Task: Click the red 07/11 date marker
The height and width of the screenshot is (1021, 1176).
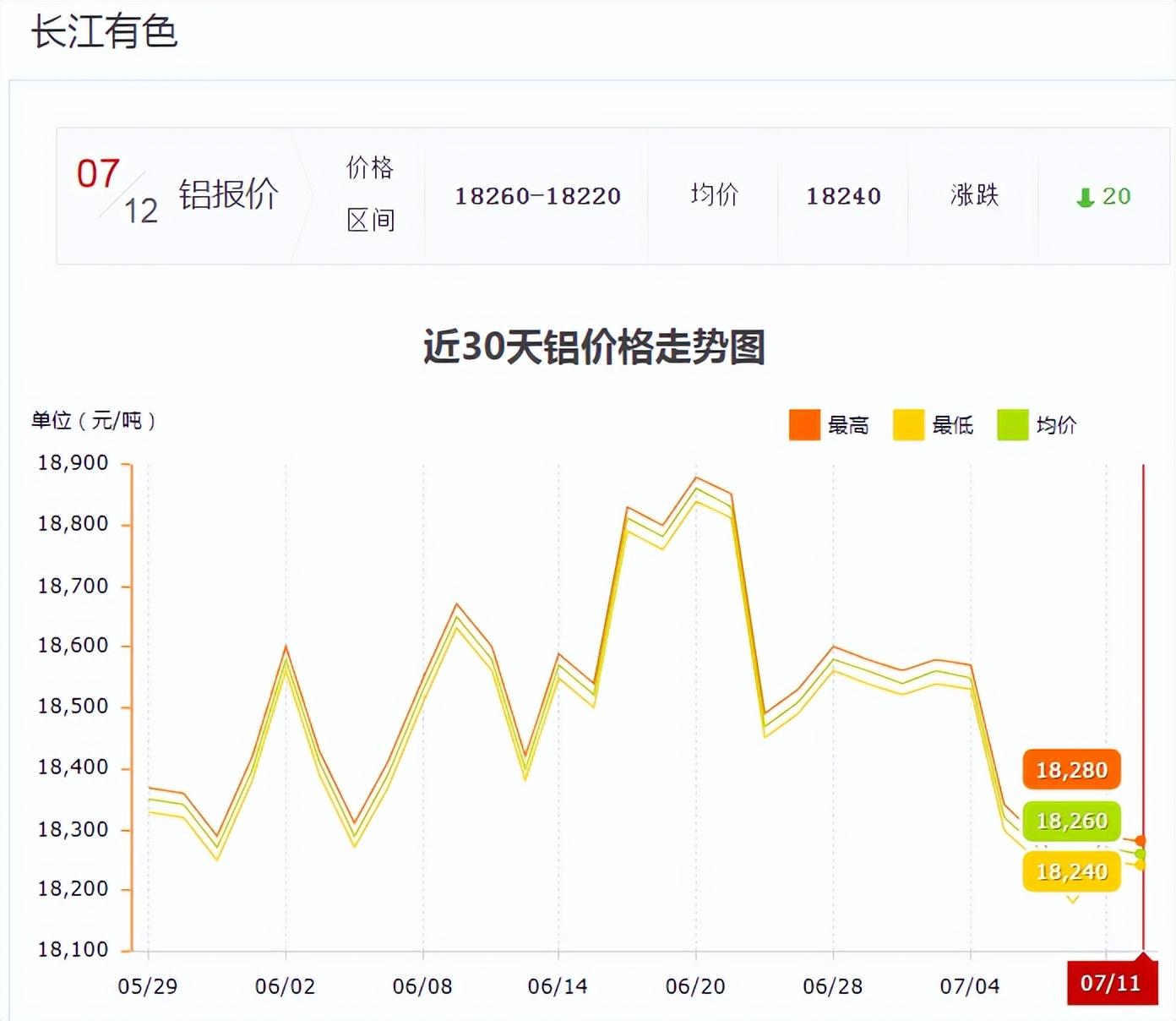Action: (1112, 983)
